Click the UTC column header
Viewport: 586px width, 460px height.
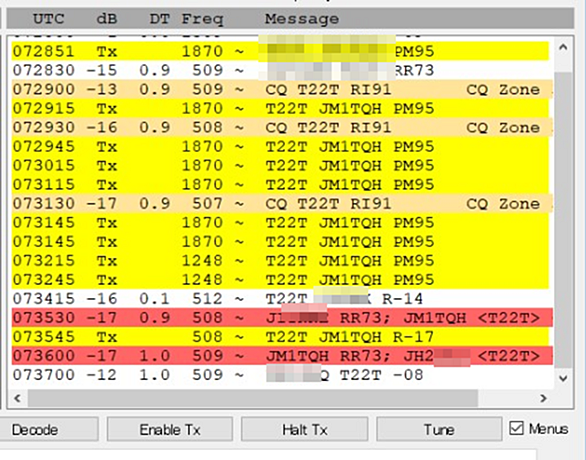tap(49, 19)
